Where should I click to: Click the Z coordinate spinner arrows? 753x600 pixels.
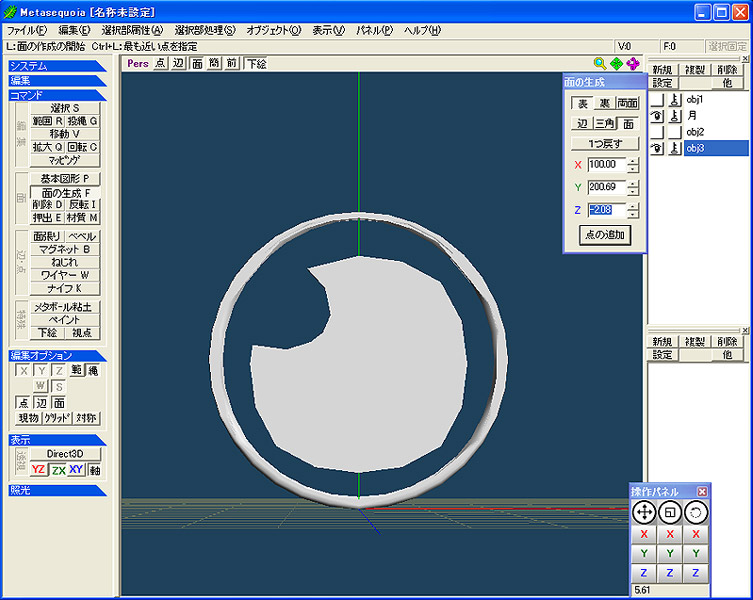pyautogui.click(x=634, y=210)
